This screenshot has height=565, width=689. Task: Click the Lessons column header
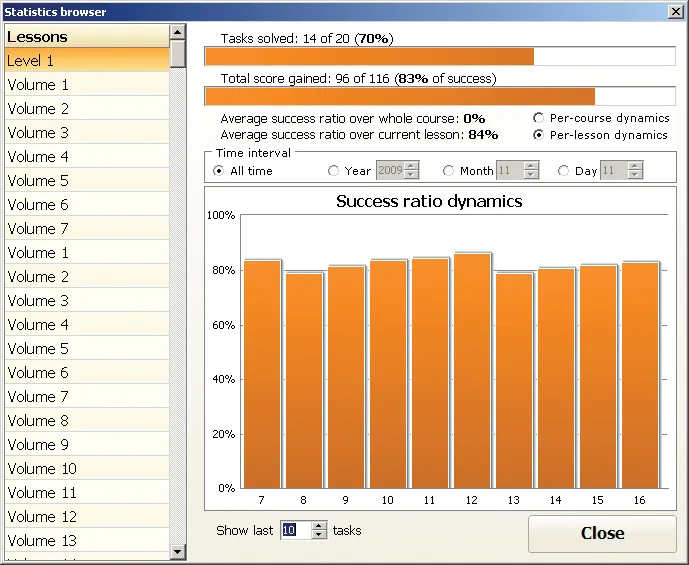[87, 36]
